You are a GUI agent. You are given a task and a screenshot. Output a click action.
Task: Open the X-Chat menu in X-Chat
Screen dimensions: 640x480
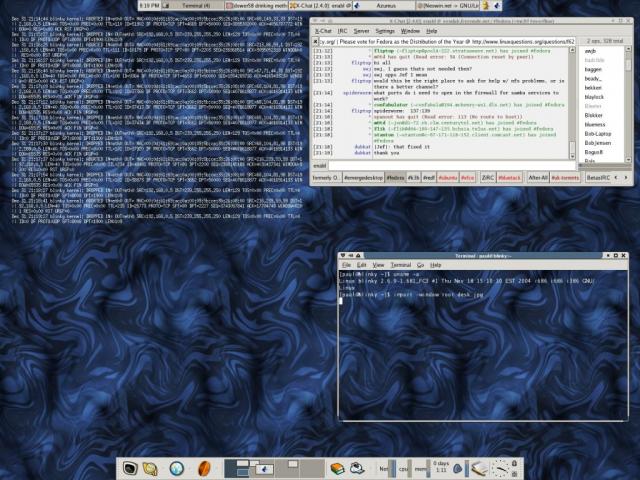(323, 31)
